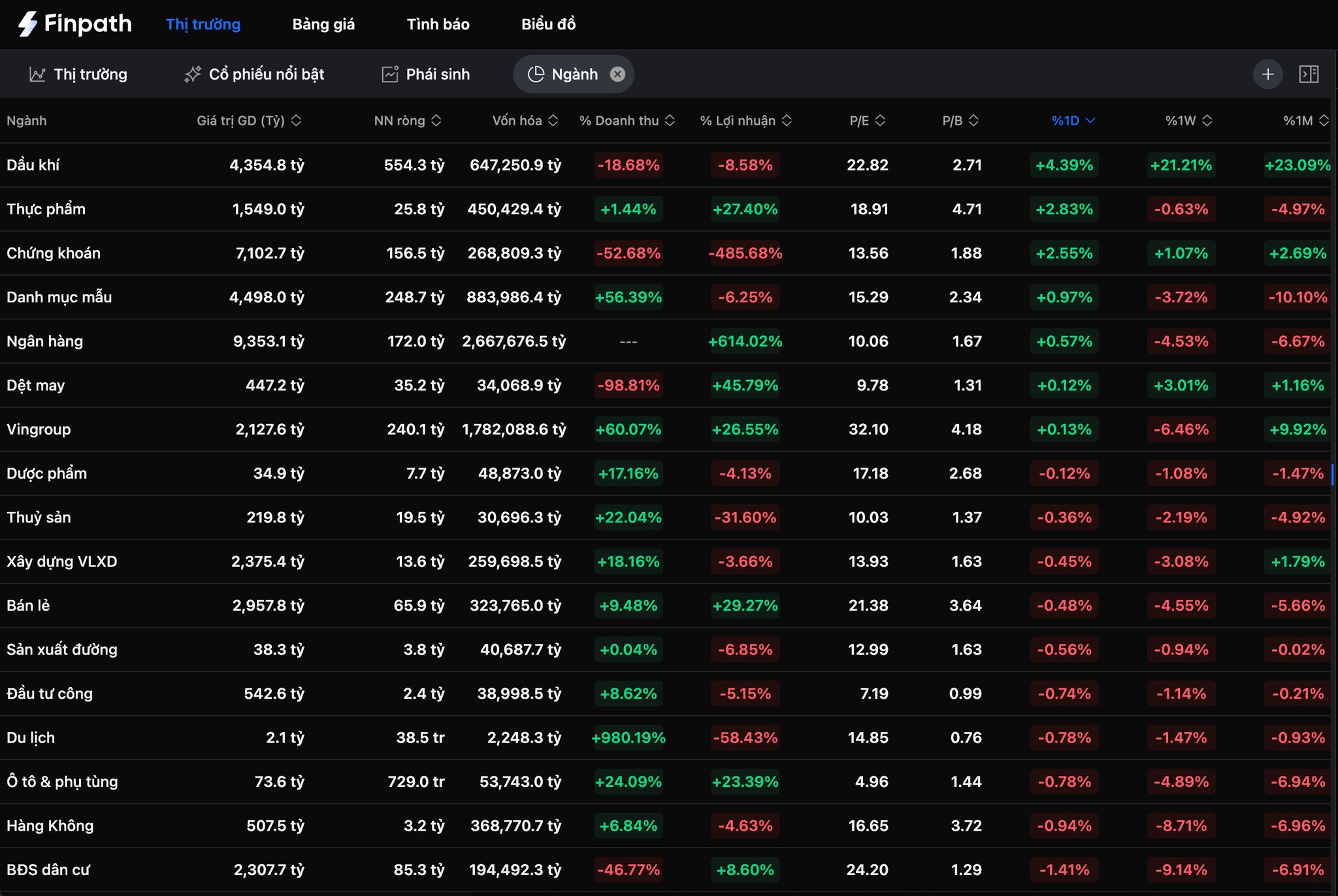Screen dimensions: 1338x896
Task: Click +21.21% weekly change for Dầu khí
Action: [1181, 165]
